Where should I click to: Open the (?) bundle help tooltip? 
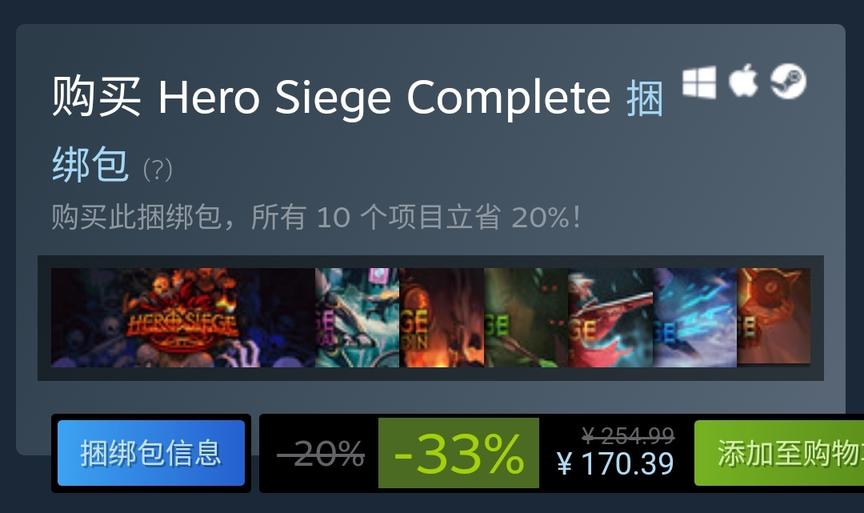pos(158,170)
